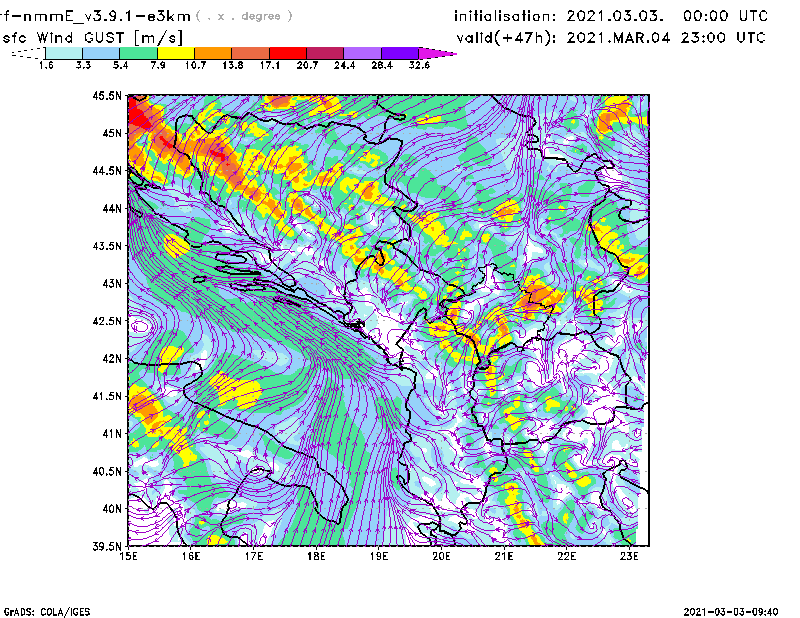This screenshot has width=800, height=618.
Task: Click the legend value 13.8
Action: pos(233,65)
